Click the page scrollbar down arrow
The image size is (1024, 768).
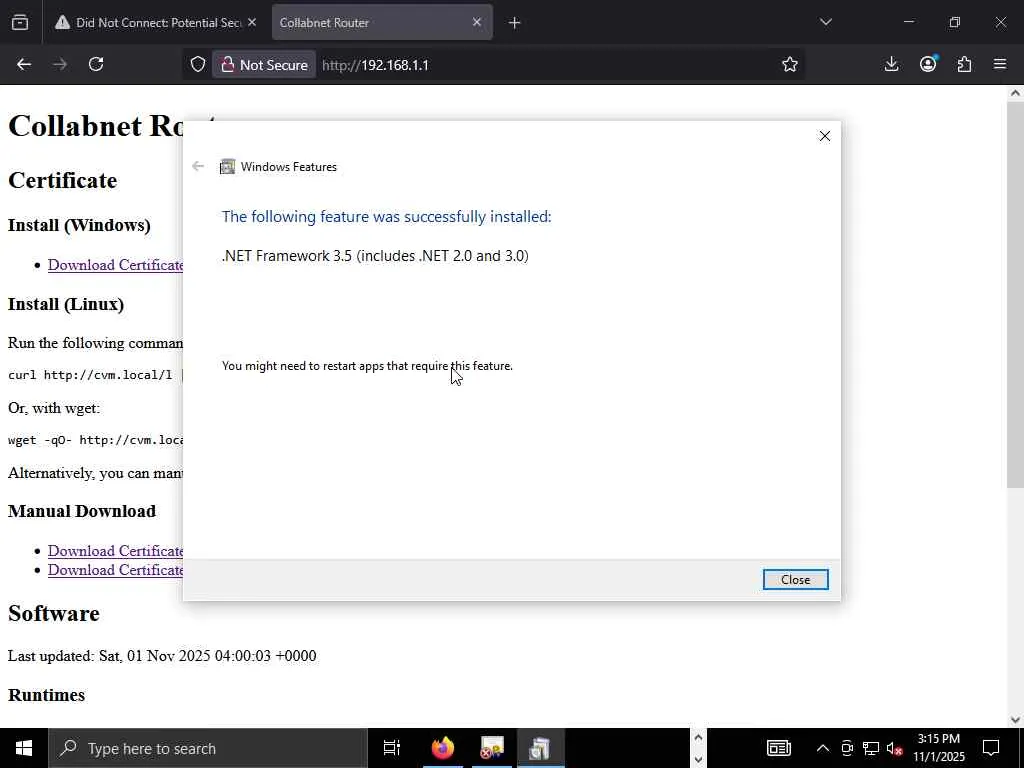[x=1015, y=720]
